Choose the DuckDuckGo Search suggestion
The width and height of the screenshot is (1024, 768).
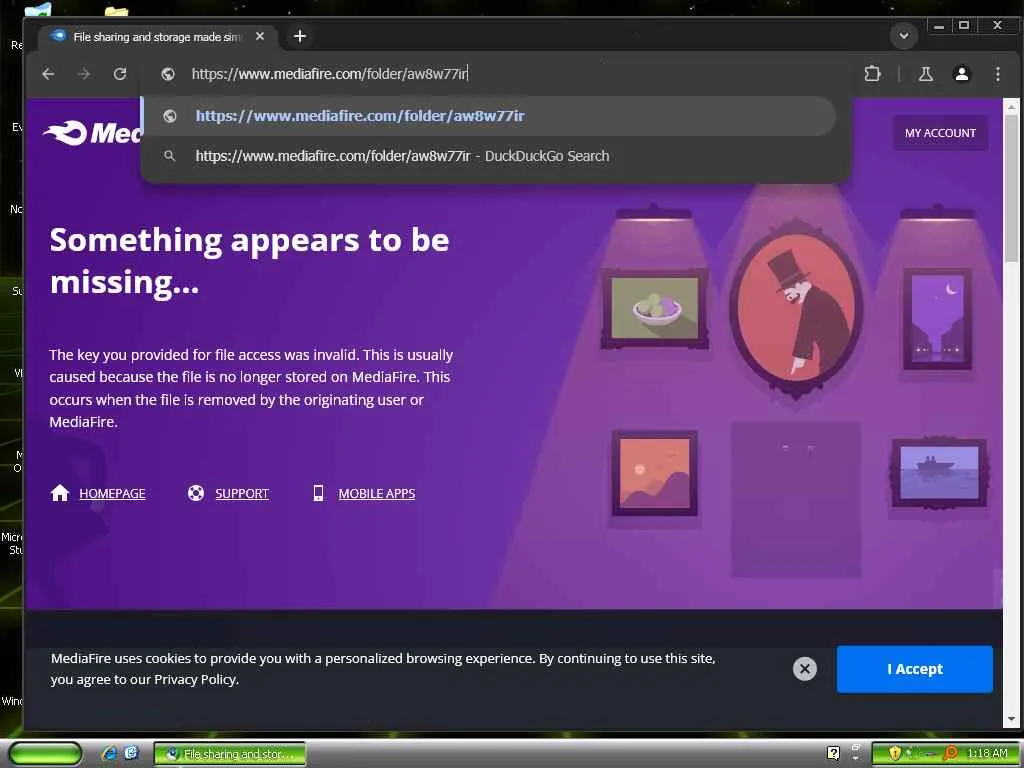pyautogui.click(x=490, y=156)
